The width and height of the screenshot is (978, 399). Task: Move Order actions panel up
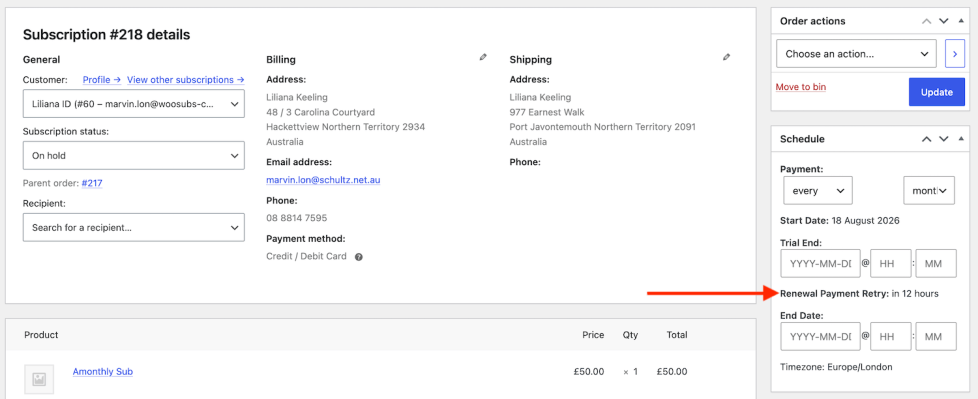[926, 21]
